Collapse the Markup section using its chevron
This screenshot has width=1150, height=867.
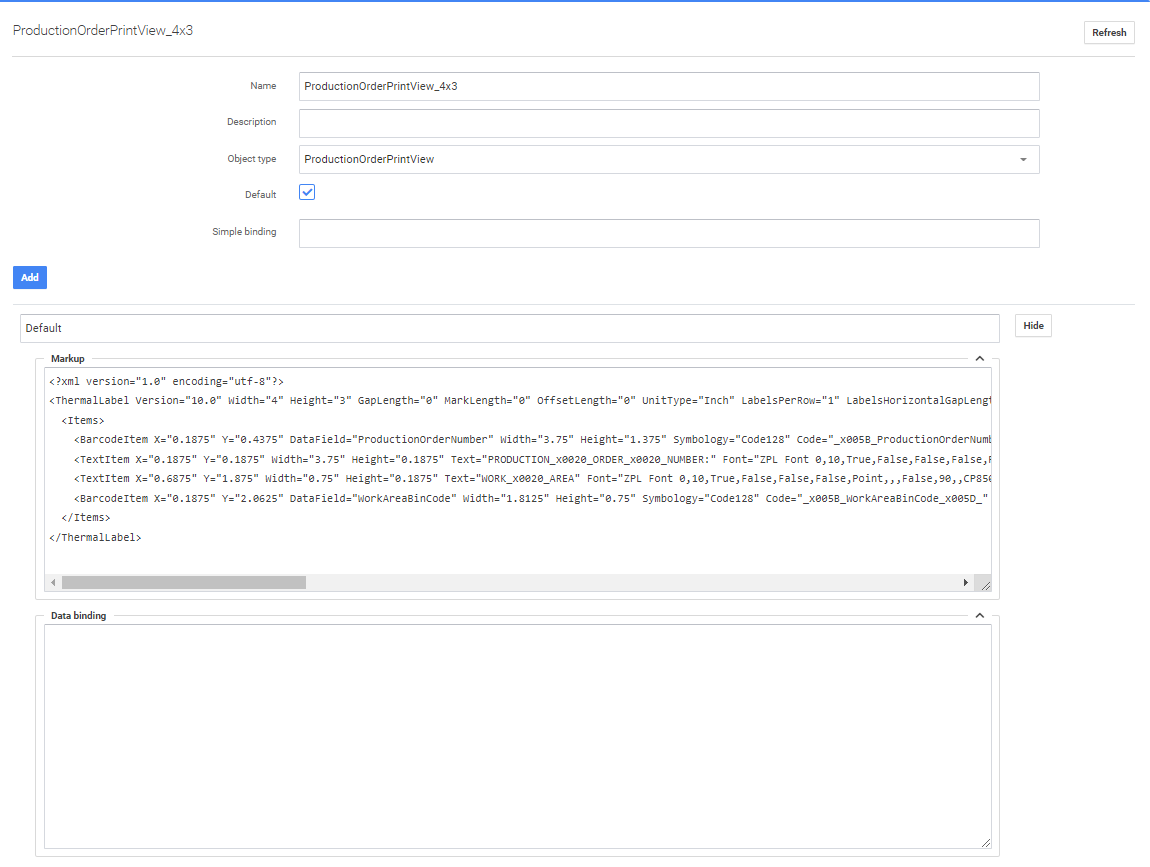[x=980, y=358]
